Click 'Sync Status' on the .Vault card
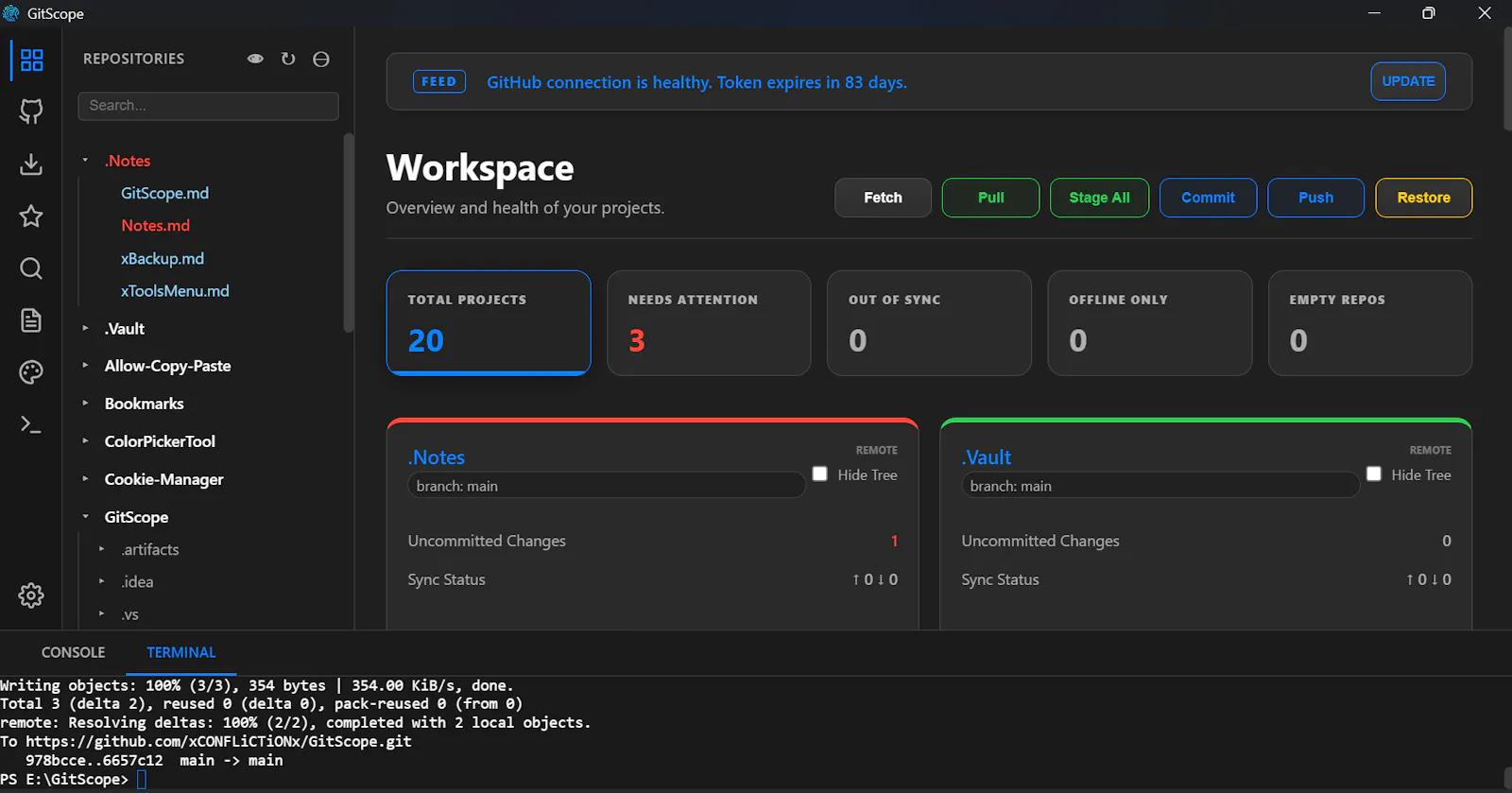This screenshot has height=793, width=1512. (x=1000, y=579)
